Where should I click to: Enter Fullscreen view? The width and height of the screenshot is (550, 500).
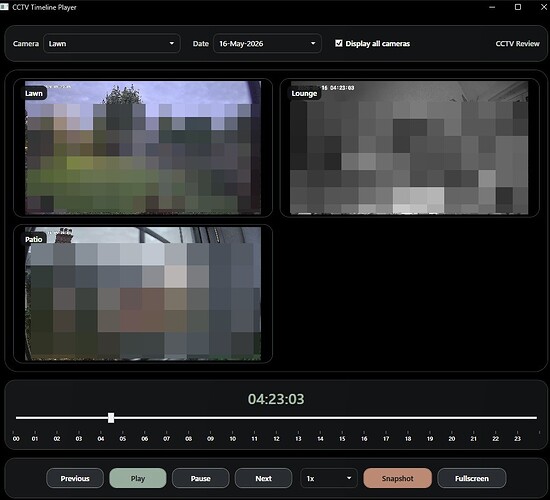click(x=472, y=478)
